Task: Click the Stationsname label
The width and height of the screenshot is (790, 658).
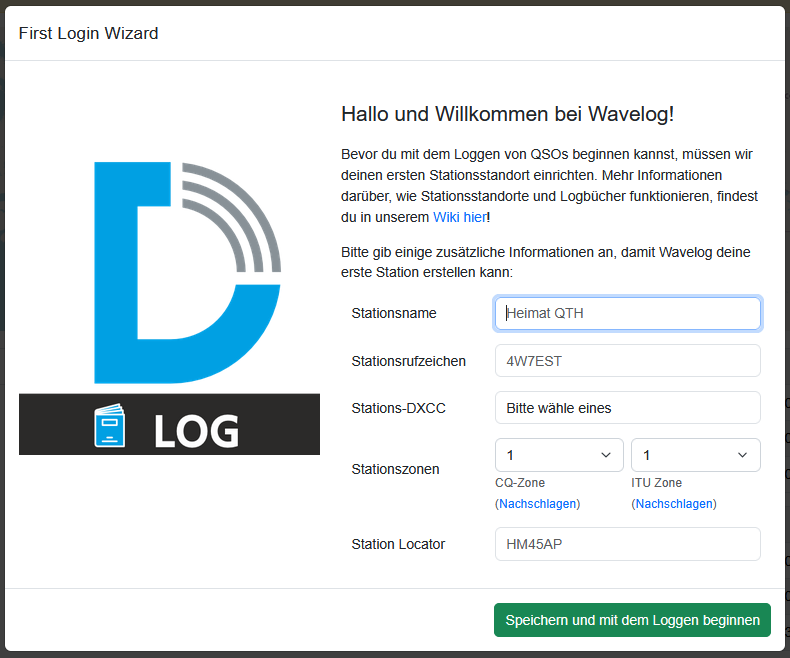Action: [x=394, y=313]
